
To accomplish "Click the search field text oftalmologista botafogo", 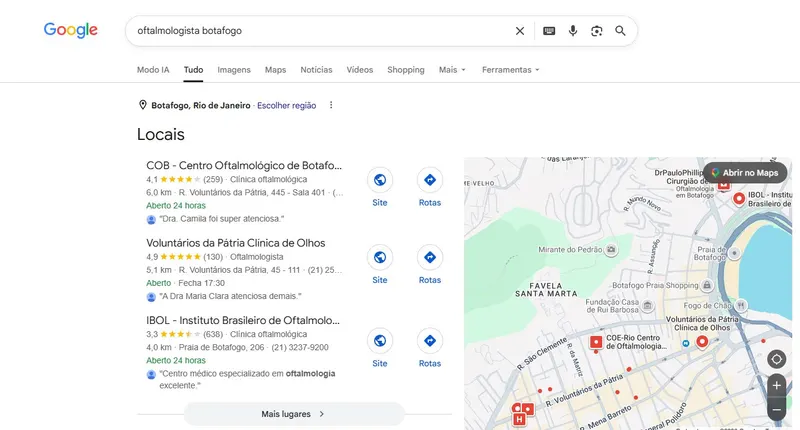I will pyautogui.click(x=189, y=31).
